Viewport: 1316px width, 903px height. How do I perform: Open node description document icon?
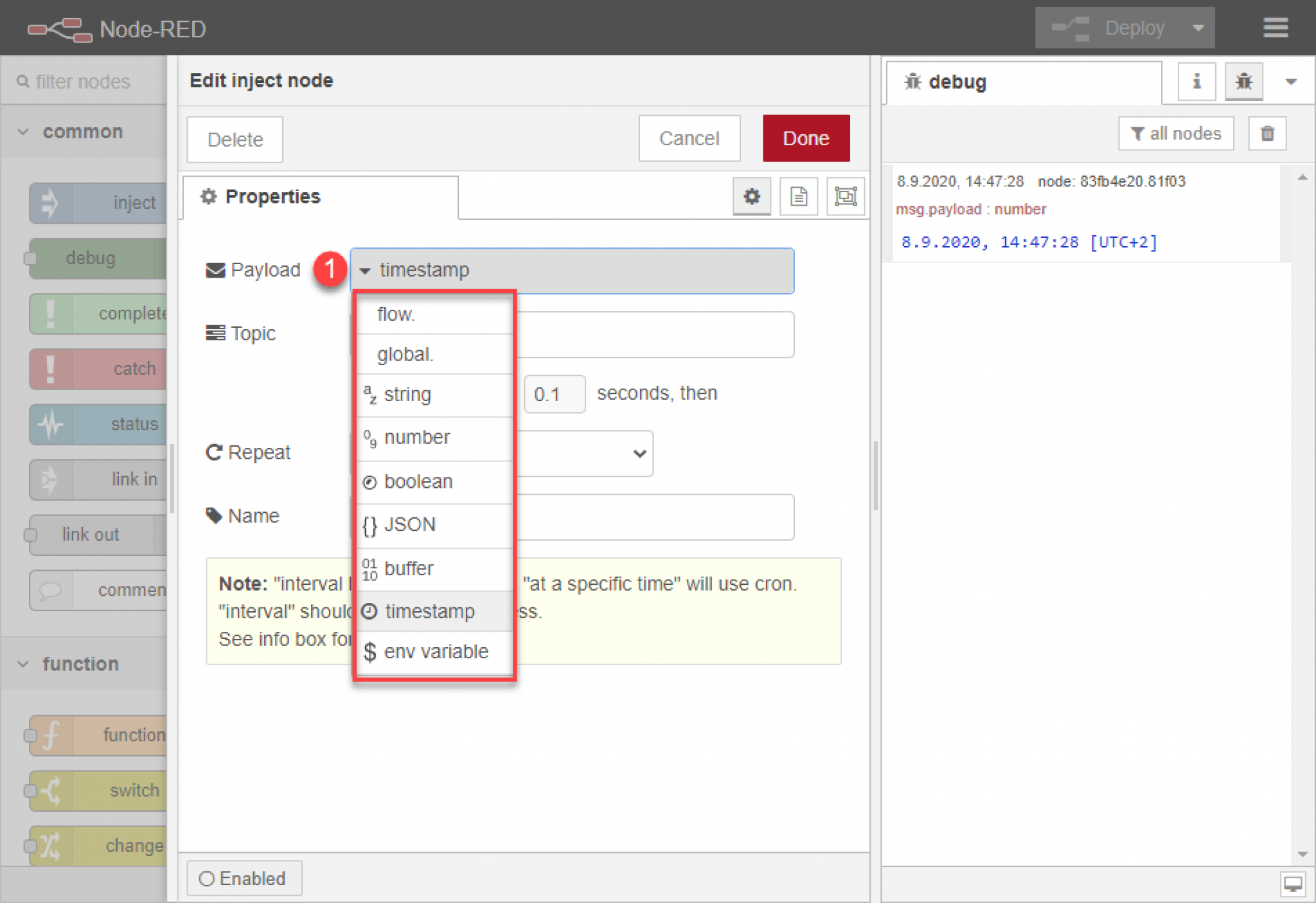coord(798,196)
